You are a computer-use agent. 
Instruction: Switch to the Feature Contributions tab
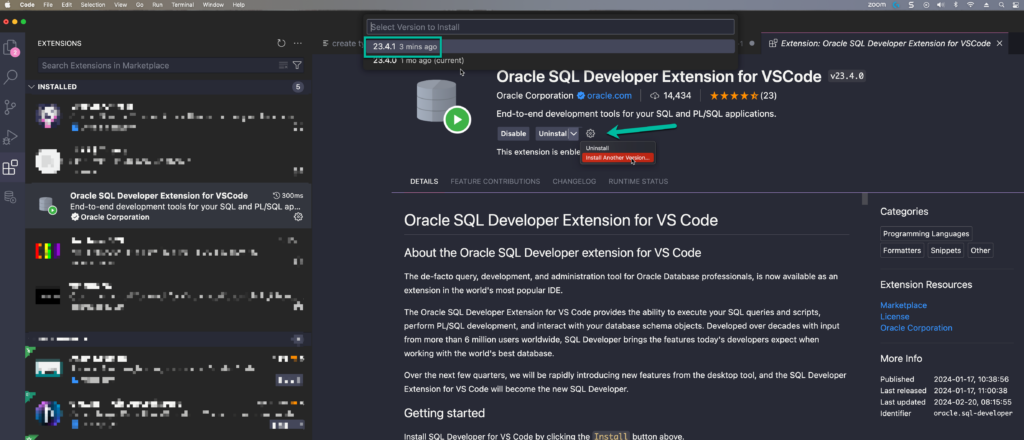pos(495,181)
